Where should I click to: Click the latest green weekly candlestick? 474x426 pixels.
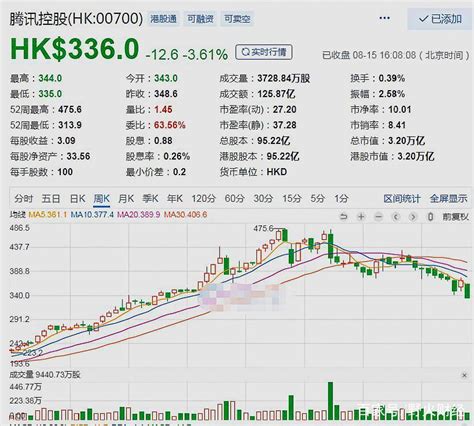click(467, 291)
